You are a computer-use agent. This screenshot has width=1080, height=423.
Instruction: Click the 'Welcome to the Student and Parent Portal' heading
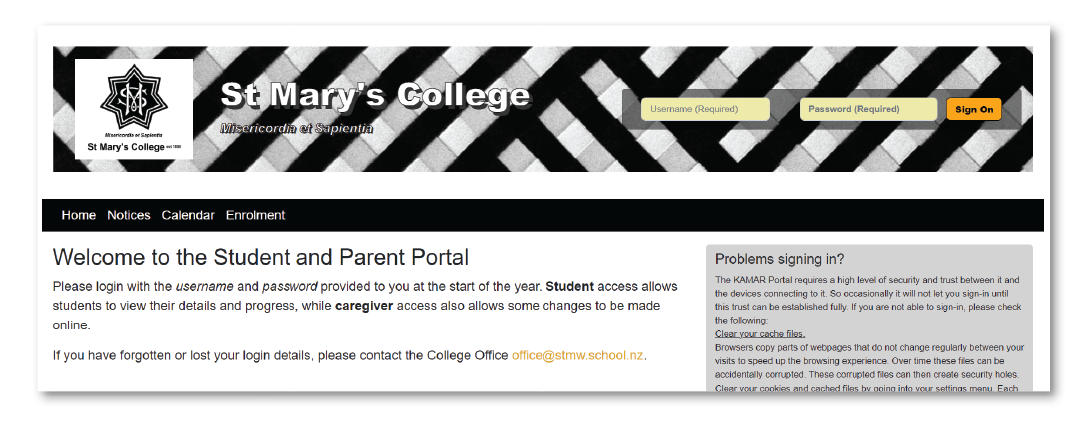(x=260, y=258)
